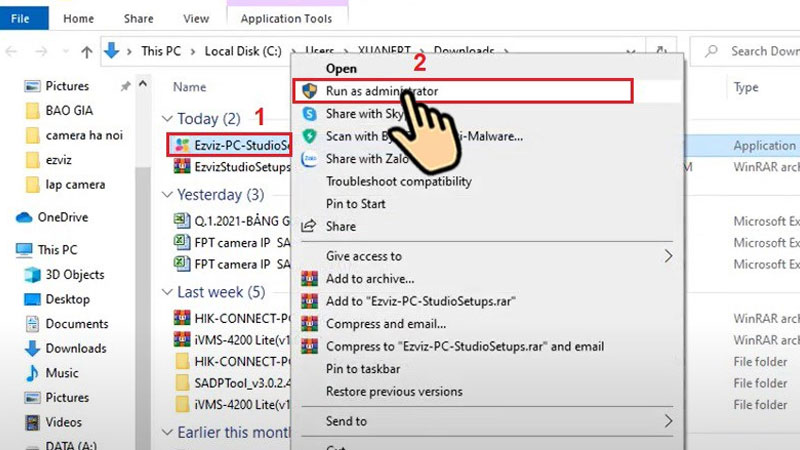Open the SADPTool_v3.0.2.4 folder
This screenshot has width=800, height=450.
click(x=232, y=383)
